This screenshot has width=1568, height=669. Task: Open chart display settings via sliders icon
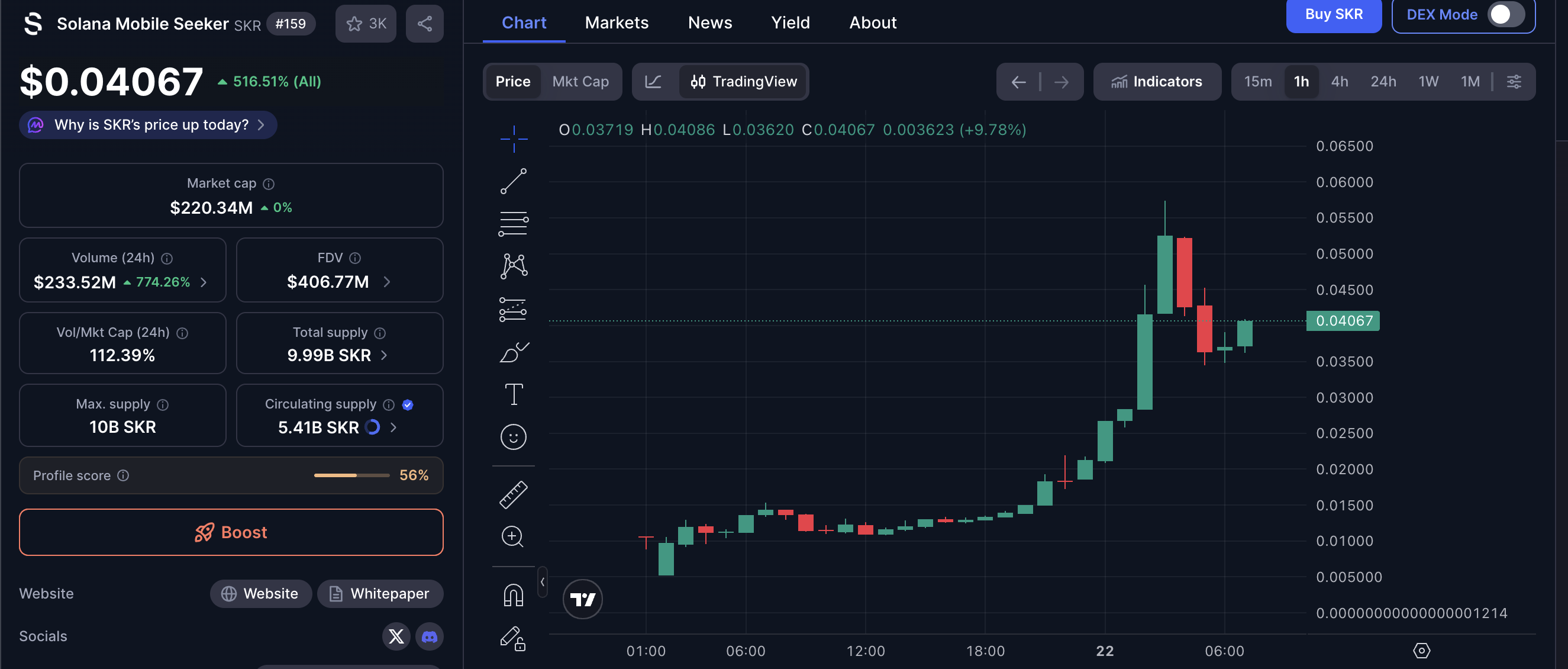tap(1514, 81)
